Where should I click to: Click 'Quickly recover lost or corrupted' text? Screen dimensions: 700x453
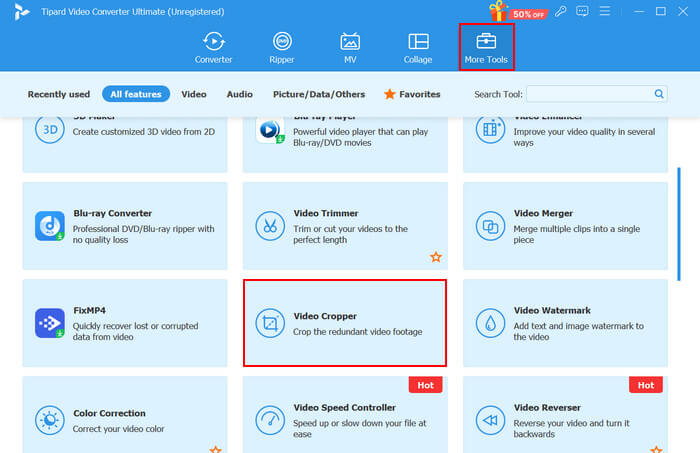[135, 331]
